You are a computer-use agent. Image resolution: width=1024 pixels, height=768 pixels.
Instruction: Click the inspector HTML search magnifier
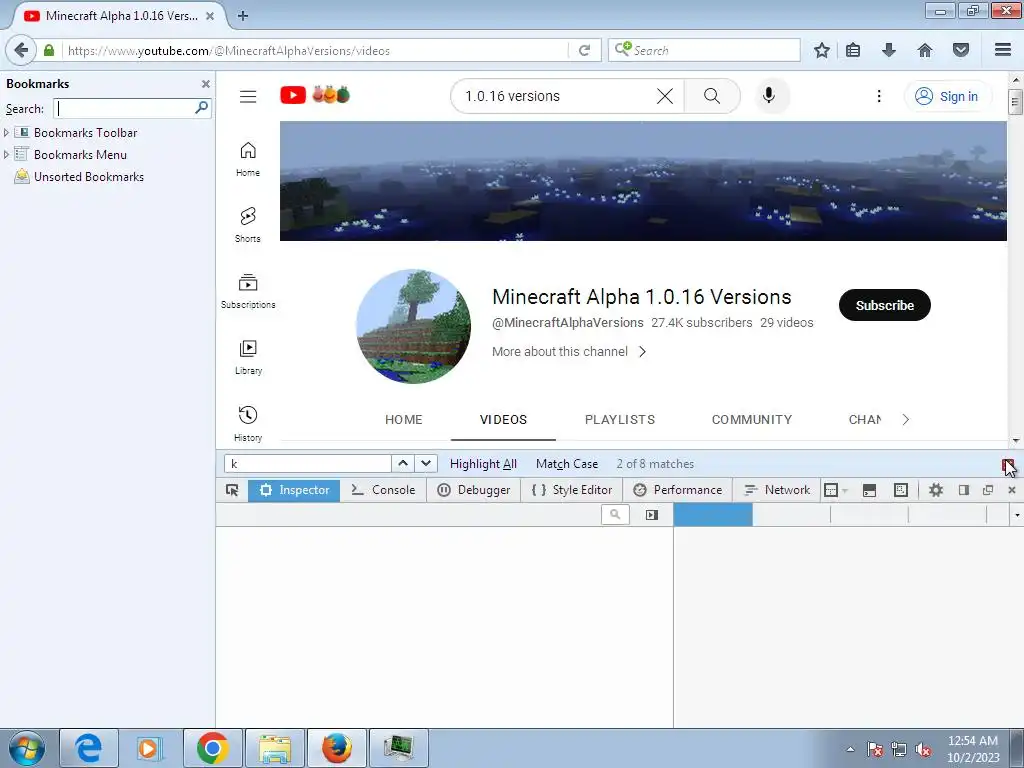(x=615, y=515)
